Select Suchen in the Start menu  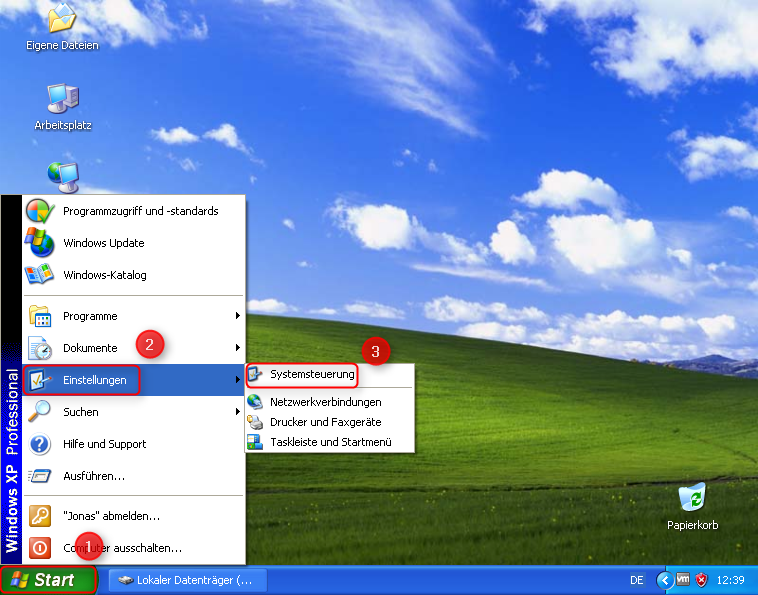tap(134, 412)
